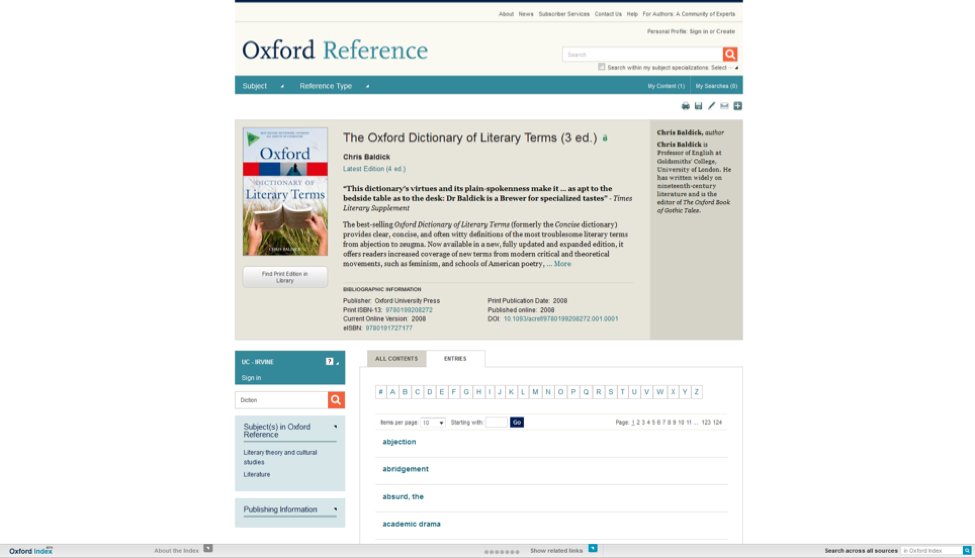Click the main header Search field
This screenshot has width=975, height=558.
coord(642,54)
